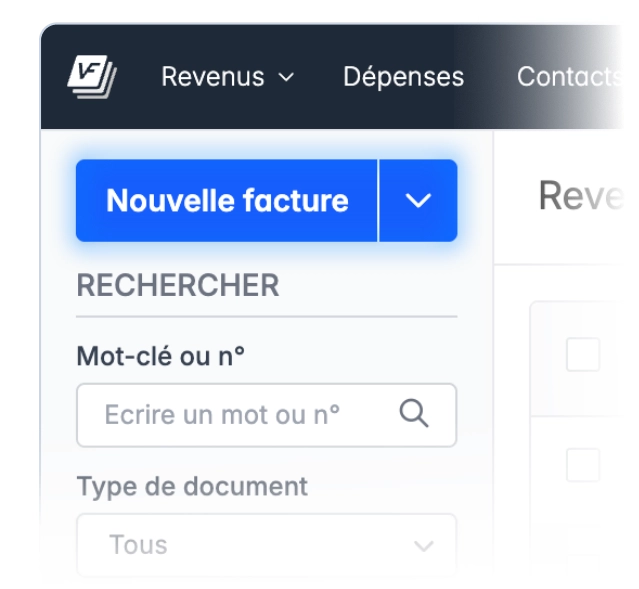
Task: Check the first table row checkbox
Action: click(x=583, y=464)
